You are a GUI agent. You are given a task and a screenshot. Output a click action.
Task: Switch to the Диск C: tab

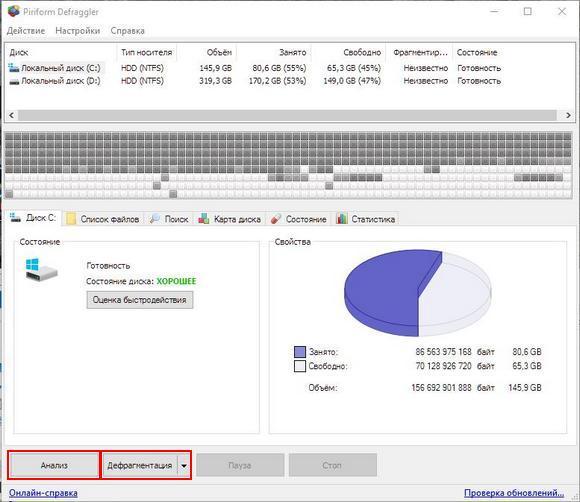pyautogui.click(x=34, y=218)
